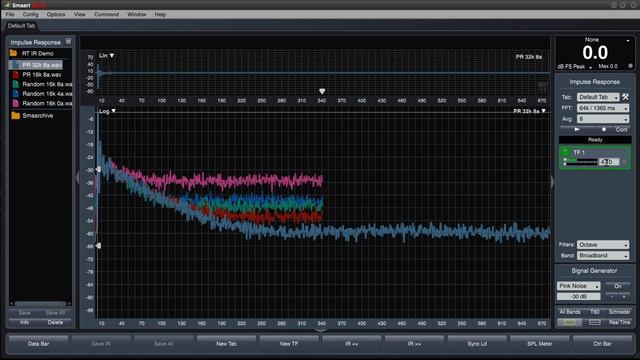Click the -30 dB generator level field

[x=578, y=297]
